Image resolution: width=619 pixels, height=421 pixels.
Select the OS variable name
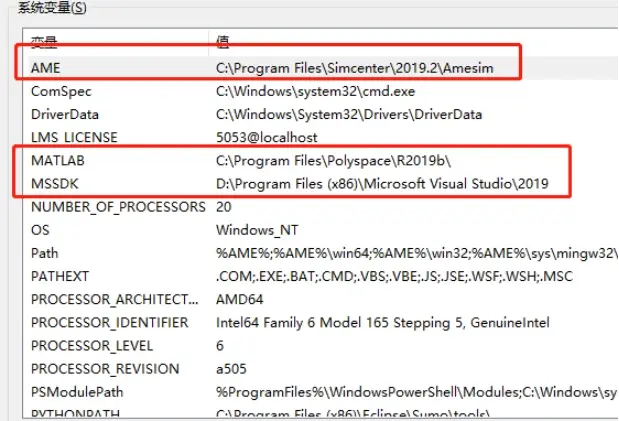pyautogui.click(x=40, y=230)
